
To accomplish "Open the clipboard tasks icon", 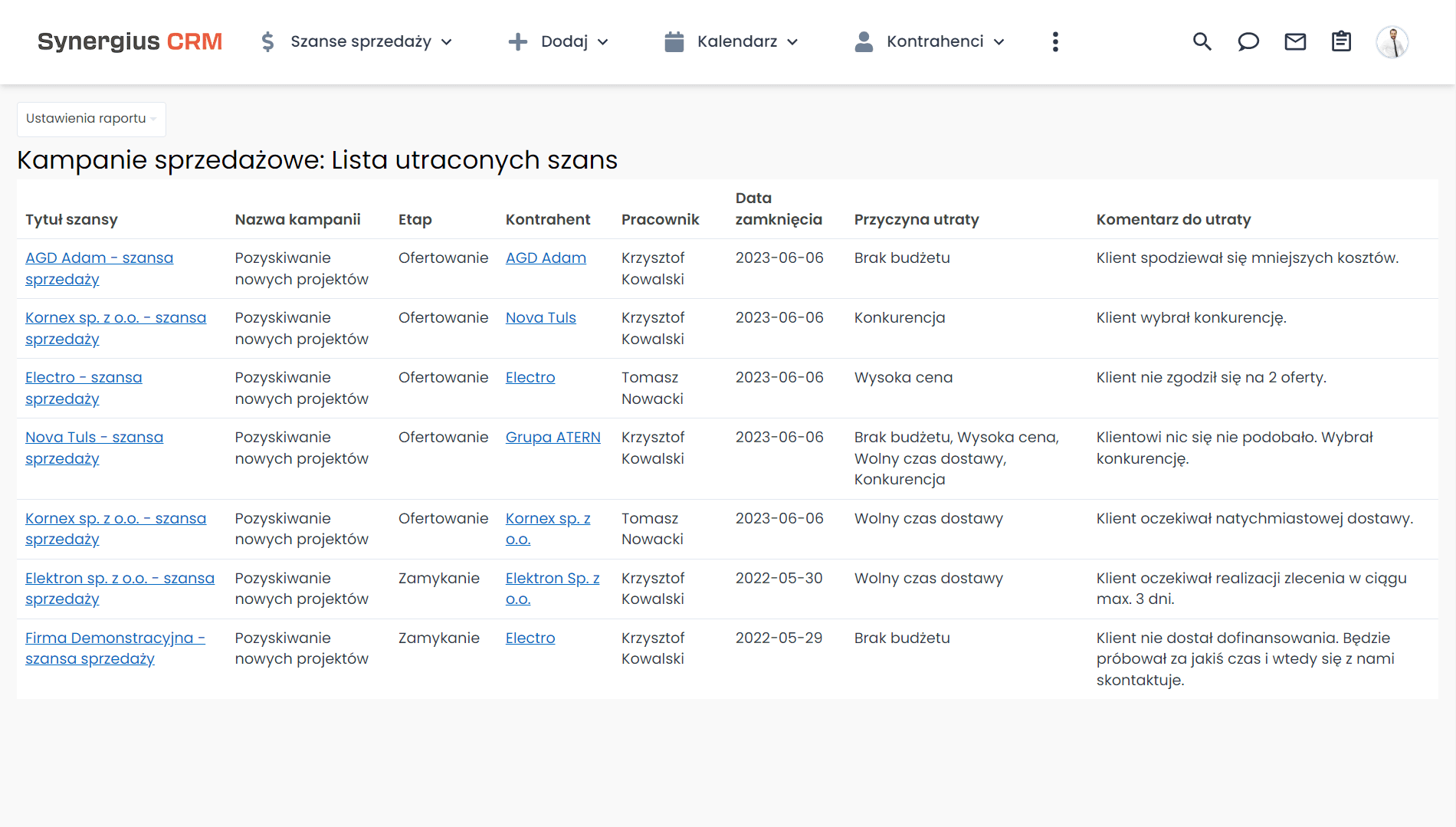I will [x=1341, y=42].
